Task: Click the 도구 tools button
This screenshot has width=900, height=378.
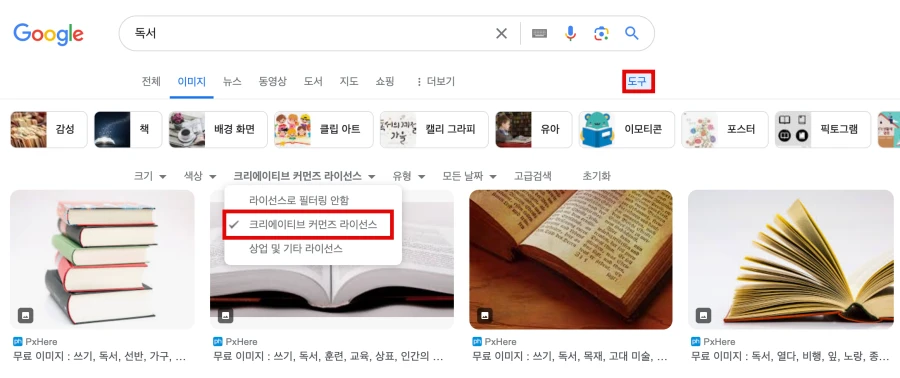Action: coord(638,82)
